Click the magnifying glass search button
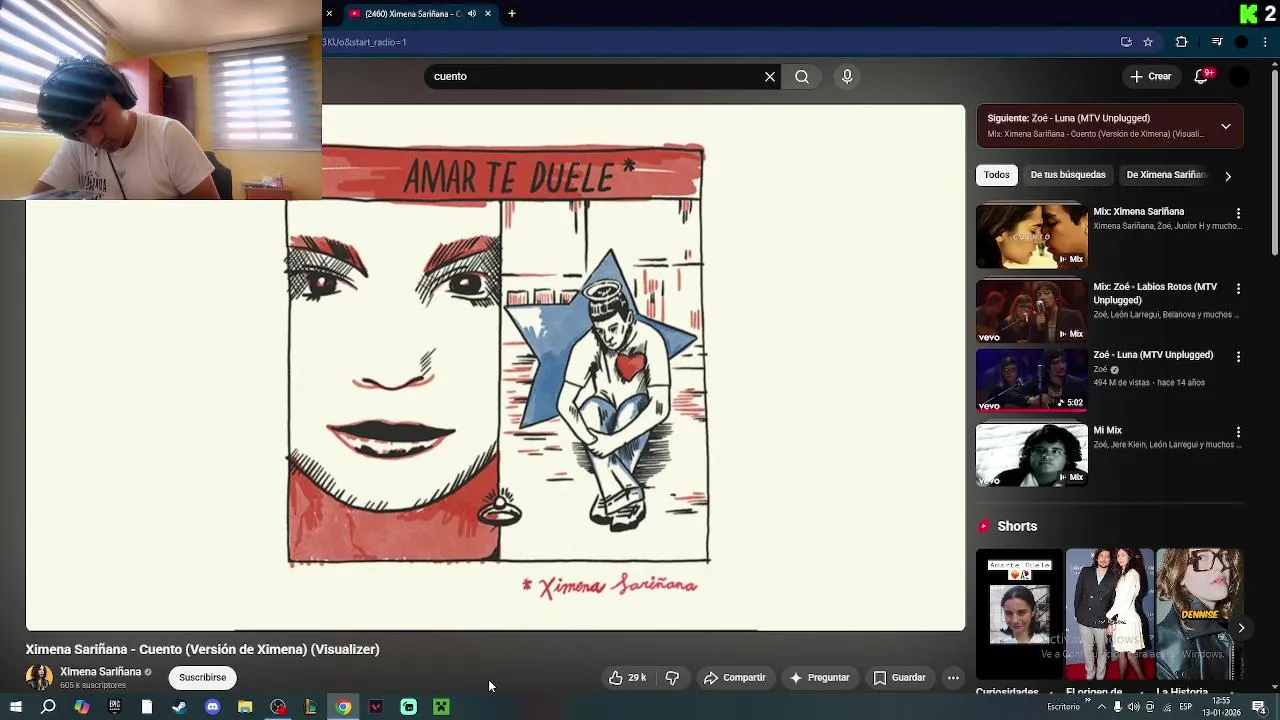The width and height of the screenshot is (1280, 720). 802,76
